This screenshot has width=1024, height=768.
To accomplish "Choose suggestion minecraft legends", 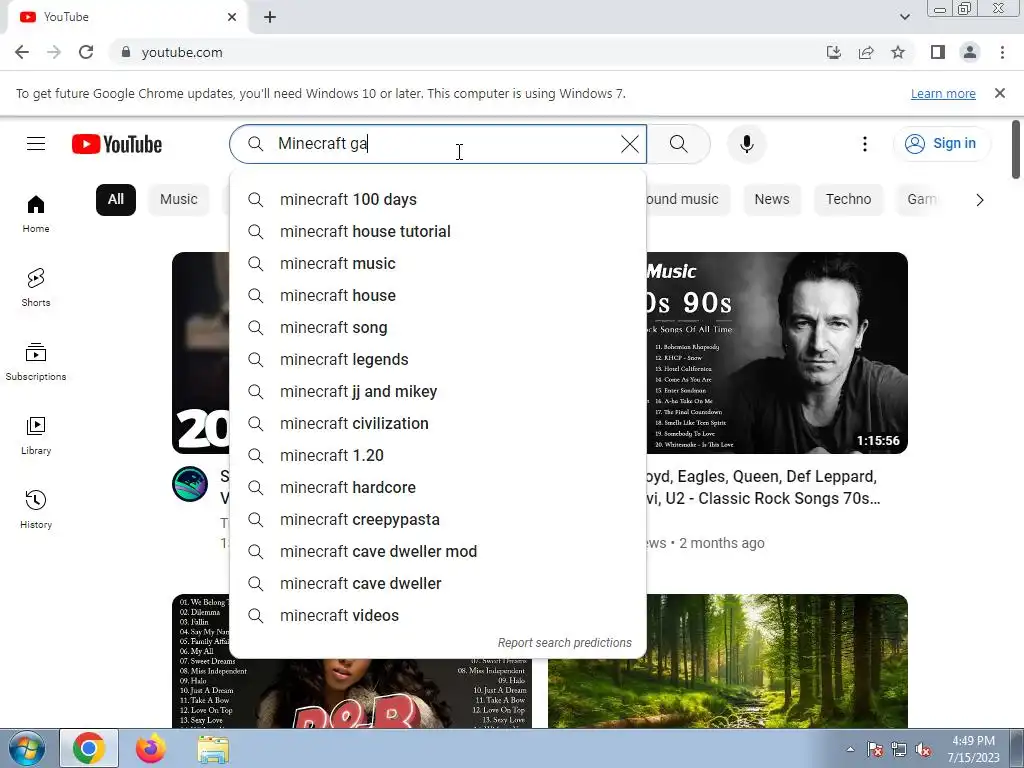I will click(x=438, y=359).
